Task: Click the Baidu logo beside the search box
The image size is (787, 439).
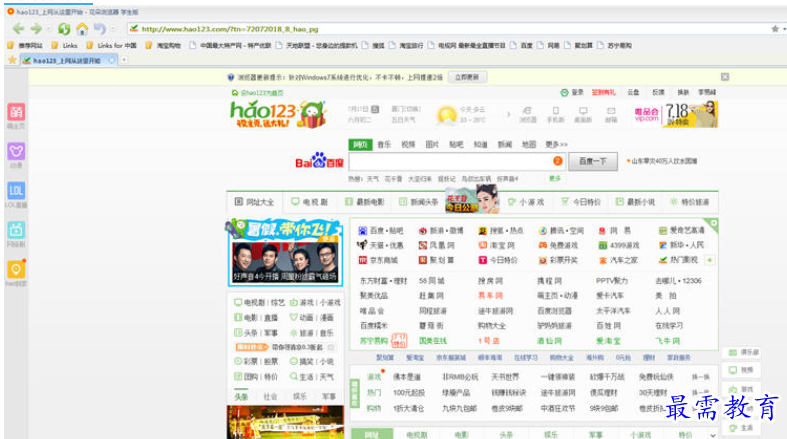Action: coord(319,161)
